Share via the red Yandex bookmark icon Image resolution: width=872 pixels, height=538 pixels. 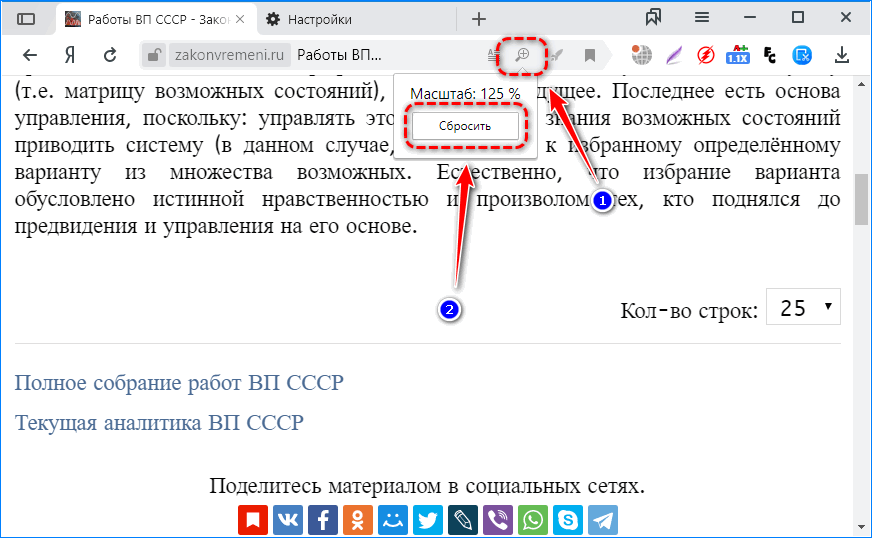pos(253,520)
